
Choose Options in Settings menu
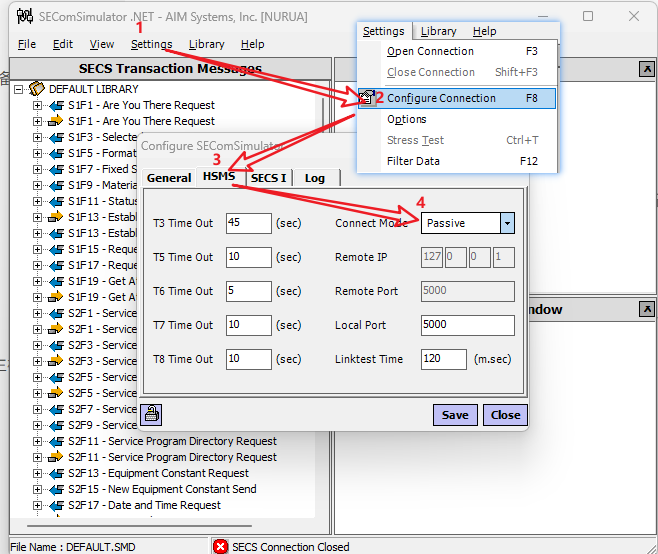pyautogui.click(x=457, y=119)
